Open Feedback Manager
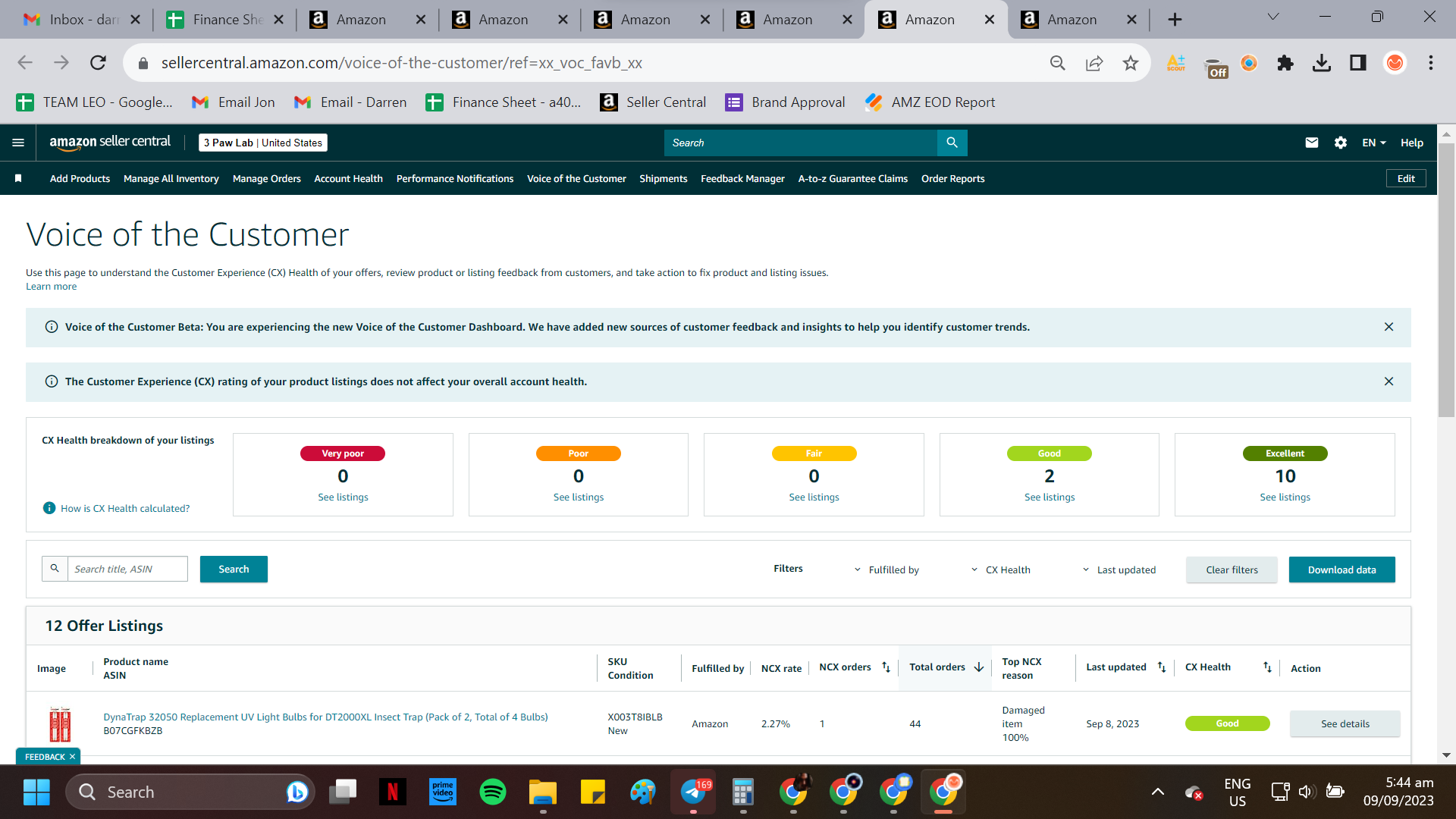1456x819 pixels. (742, 179)
